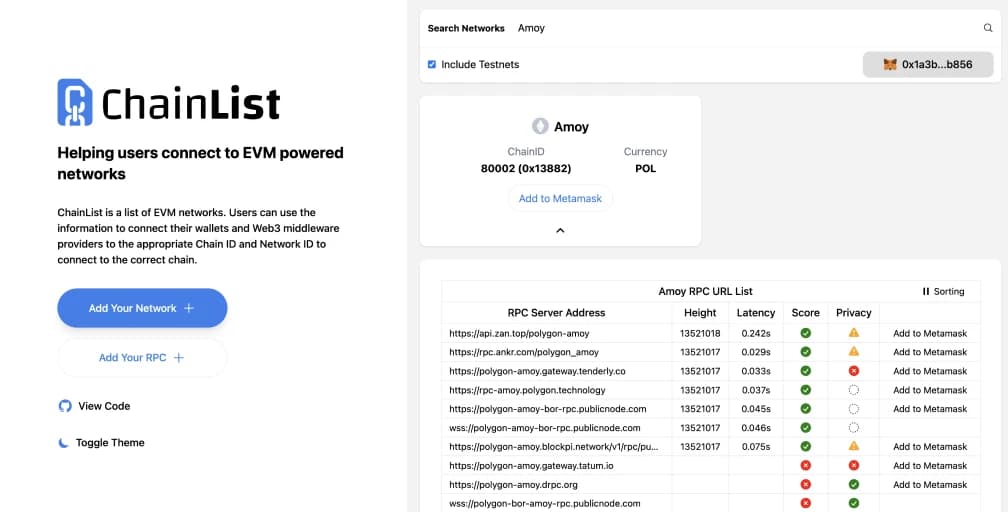Click Add Your Network button
The image size is (1008, 512).
click(142, 308)
